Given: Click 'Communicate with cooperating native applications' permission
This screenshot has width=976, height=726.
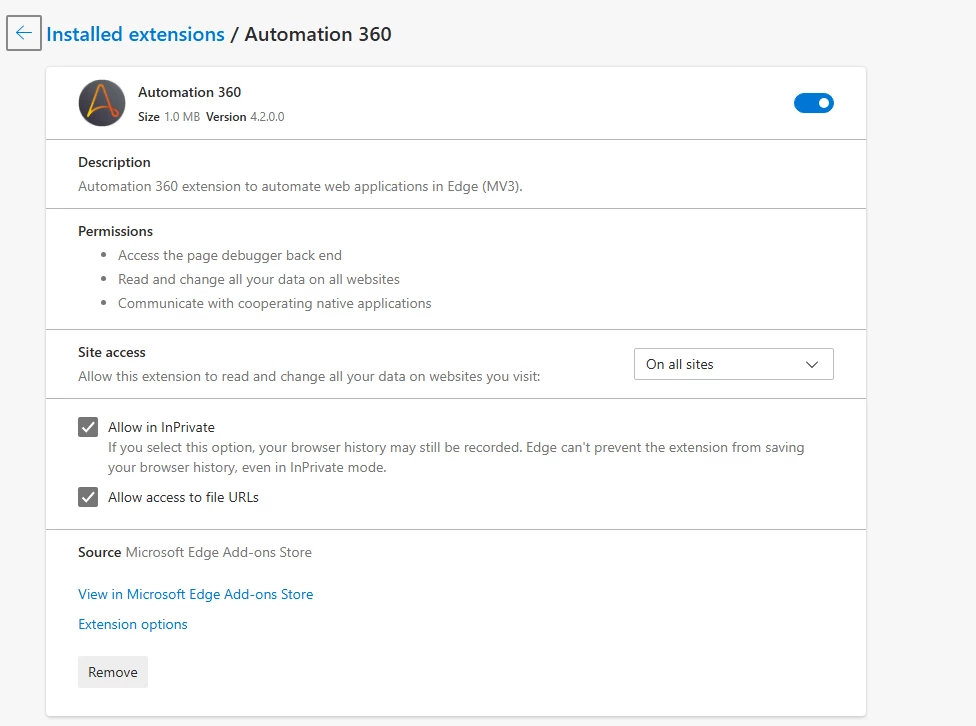Looking at the screenshot, I should point(274,303).
